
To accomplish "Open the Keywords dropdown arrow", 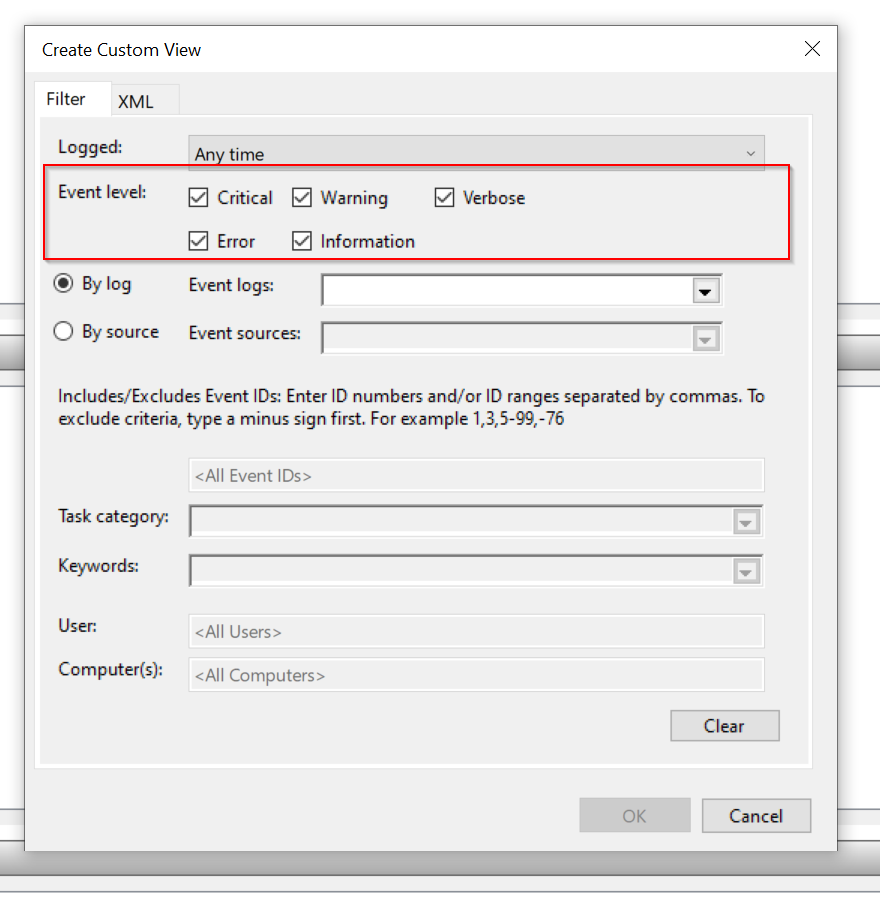I will (x=746, y=571).
